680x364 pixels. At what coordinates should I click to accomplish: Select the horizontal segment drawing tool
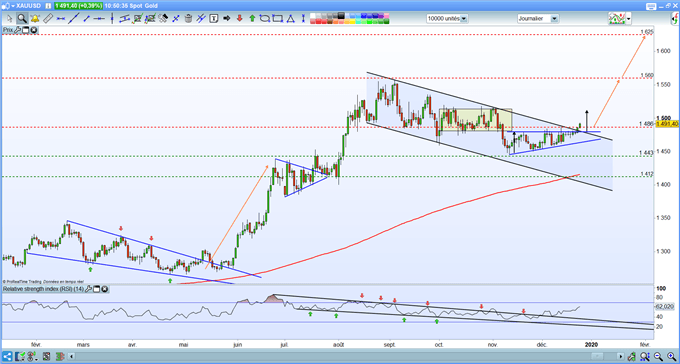(60, 18)
